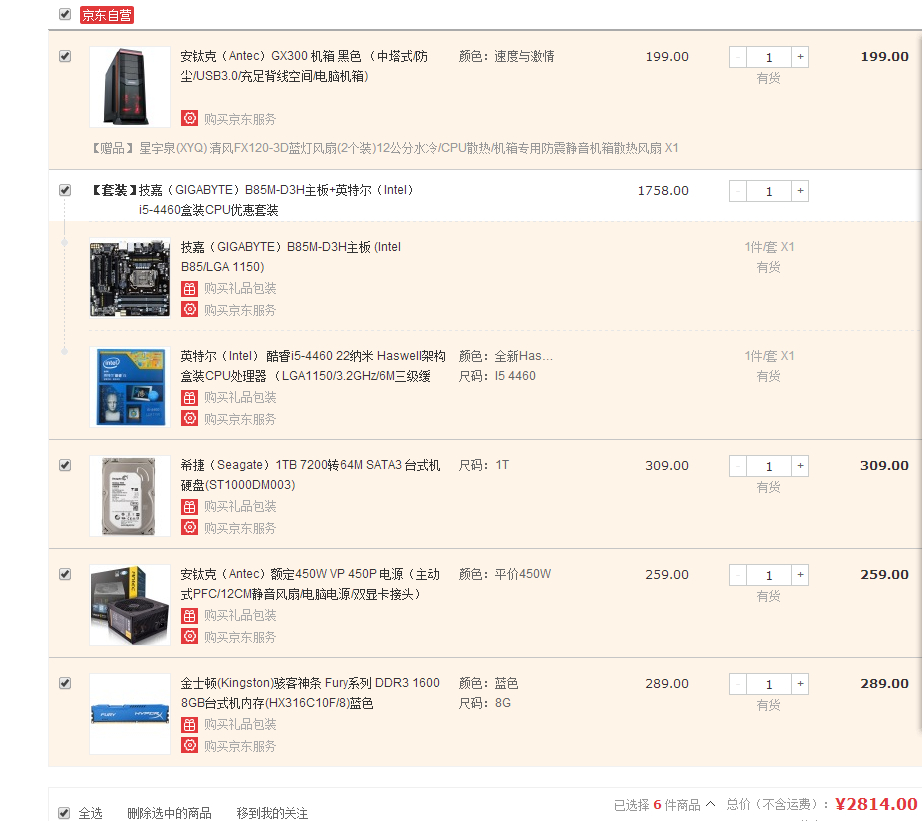Toggle the 京东自营 seller group checkbox
Image resolution: width=922 pixels, height=821 pixels.
coord(65,14)
